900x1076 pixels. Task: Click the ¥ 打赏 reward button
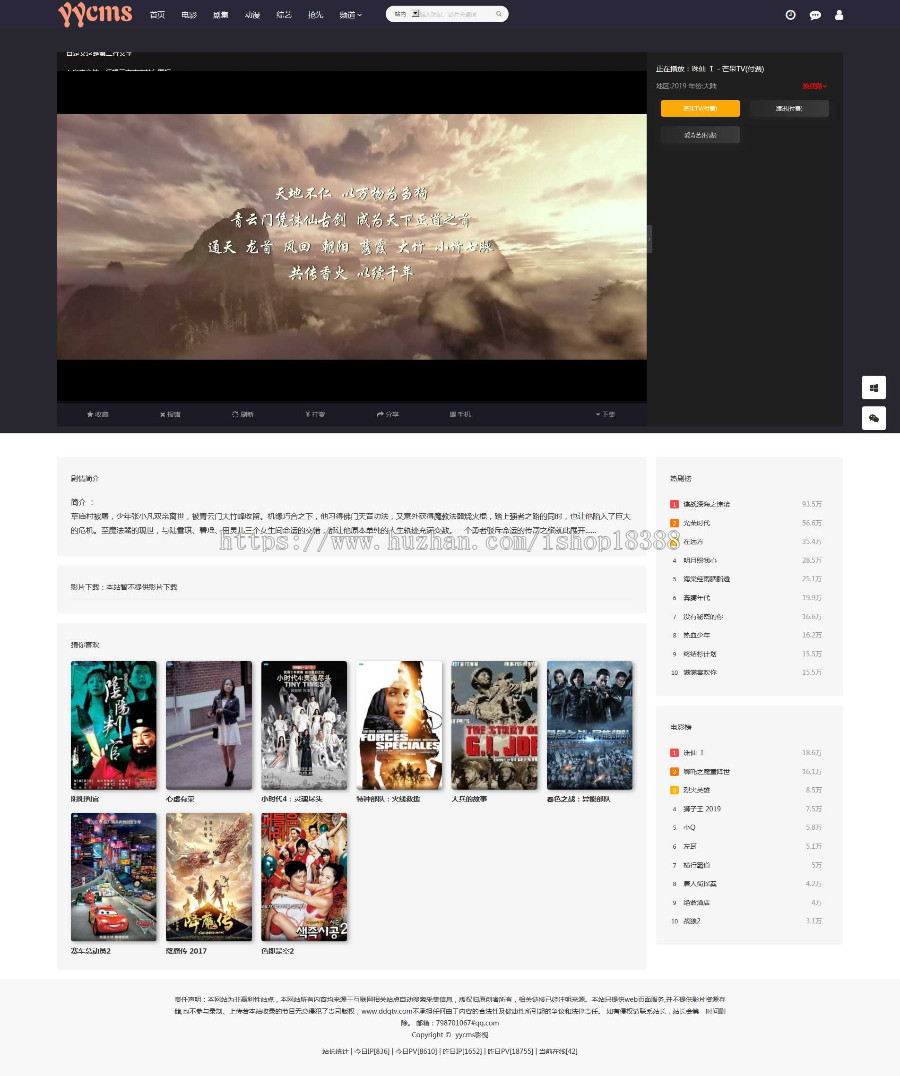315,414
